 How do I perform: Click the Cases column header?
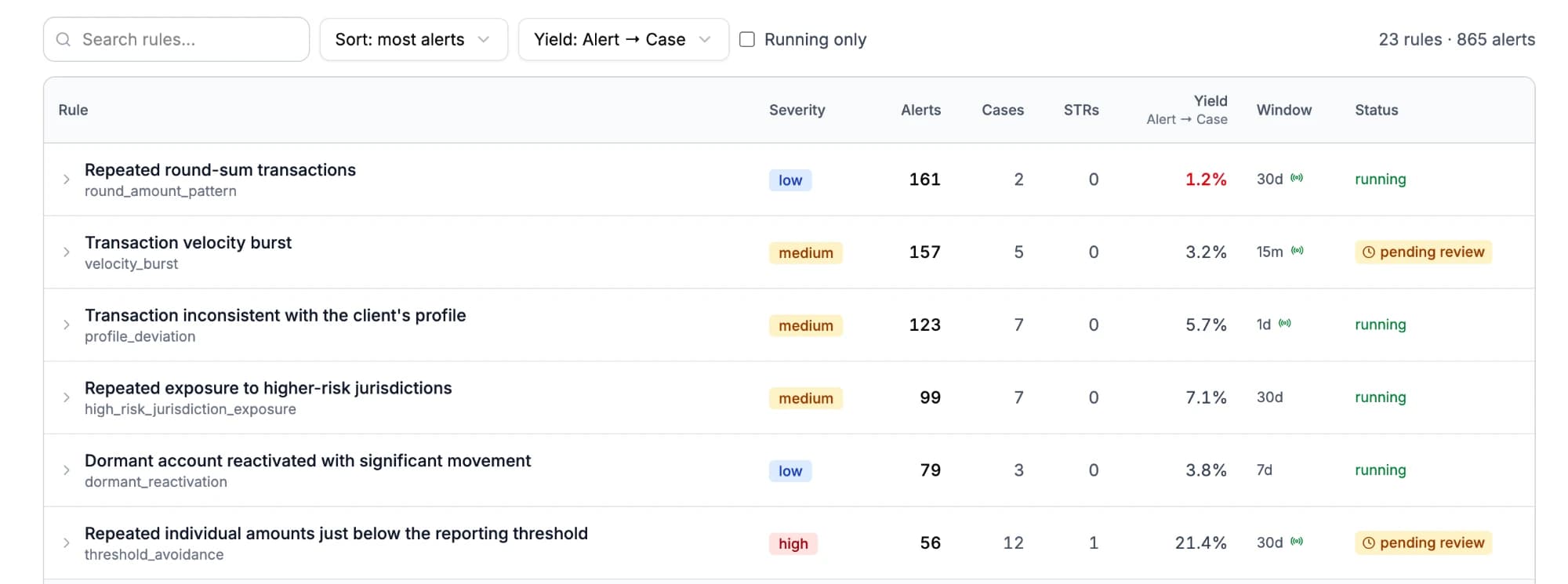tap(1003, 110)
